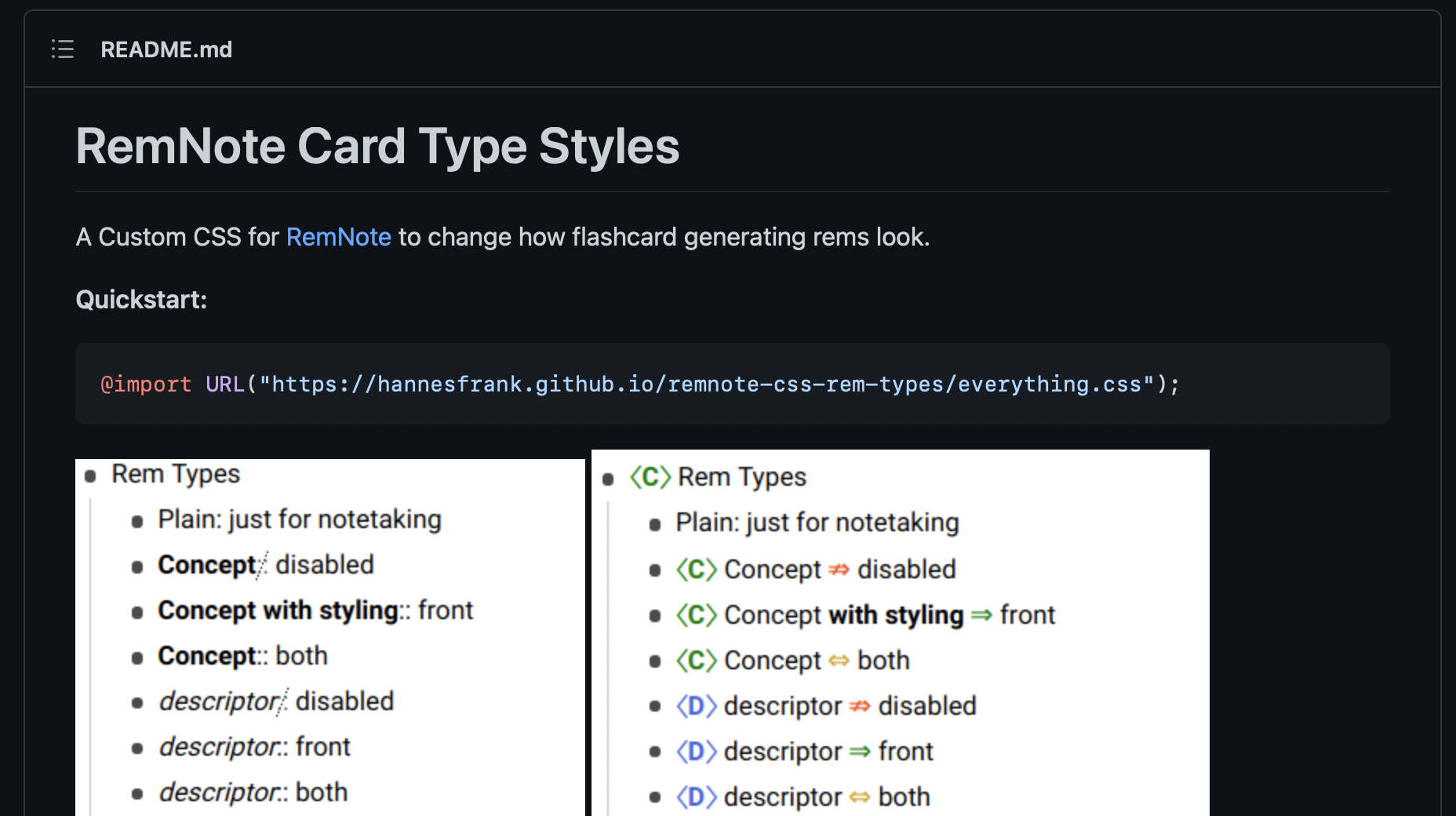This screenshot has width=1456, height=816.
Task: Click 'Plain: just for notetaking' in left image
Action: [x=300, y=519]
